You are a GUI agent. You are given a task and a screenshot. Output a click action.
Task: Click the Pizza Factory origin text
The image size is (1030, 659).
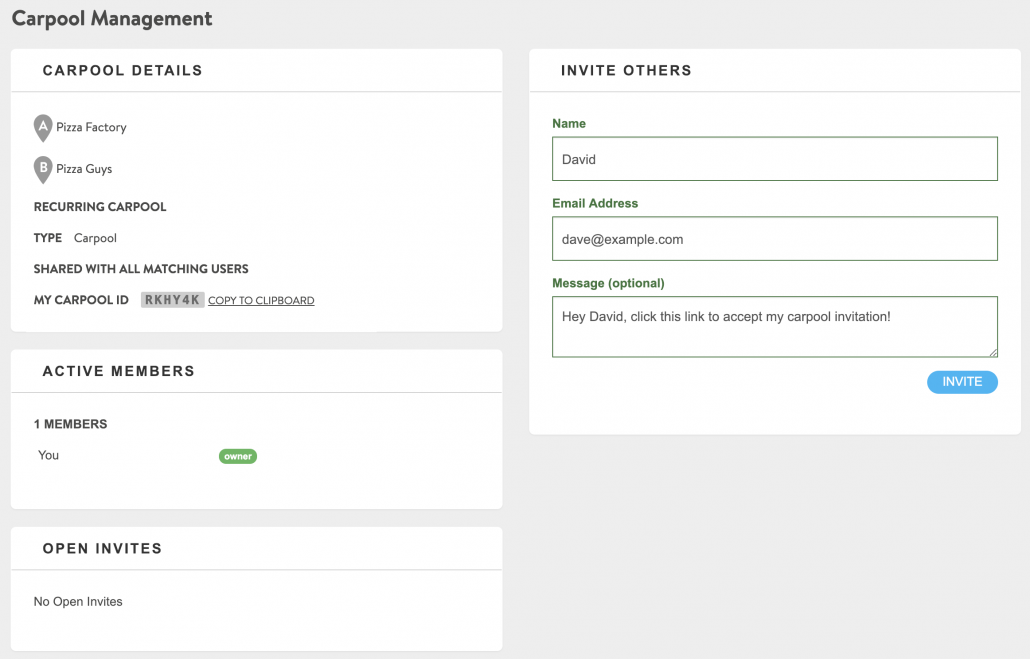(x=91, y=127)
